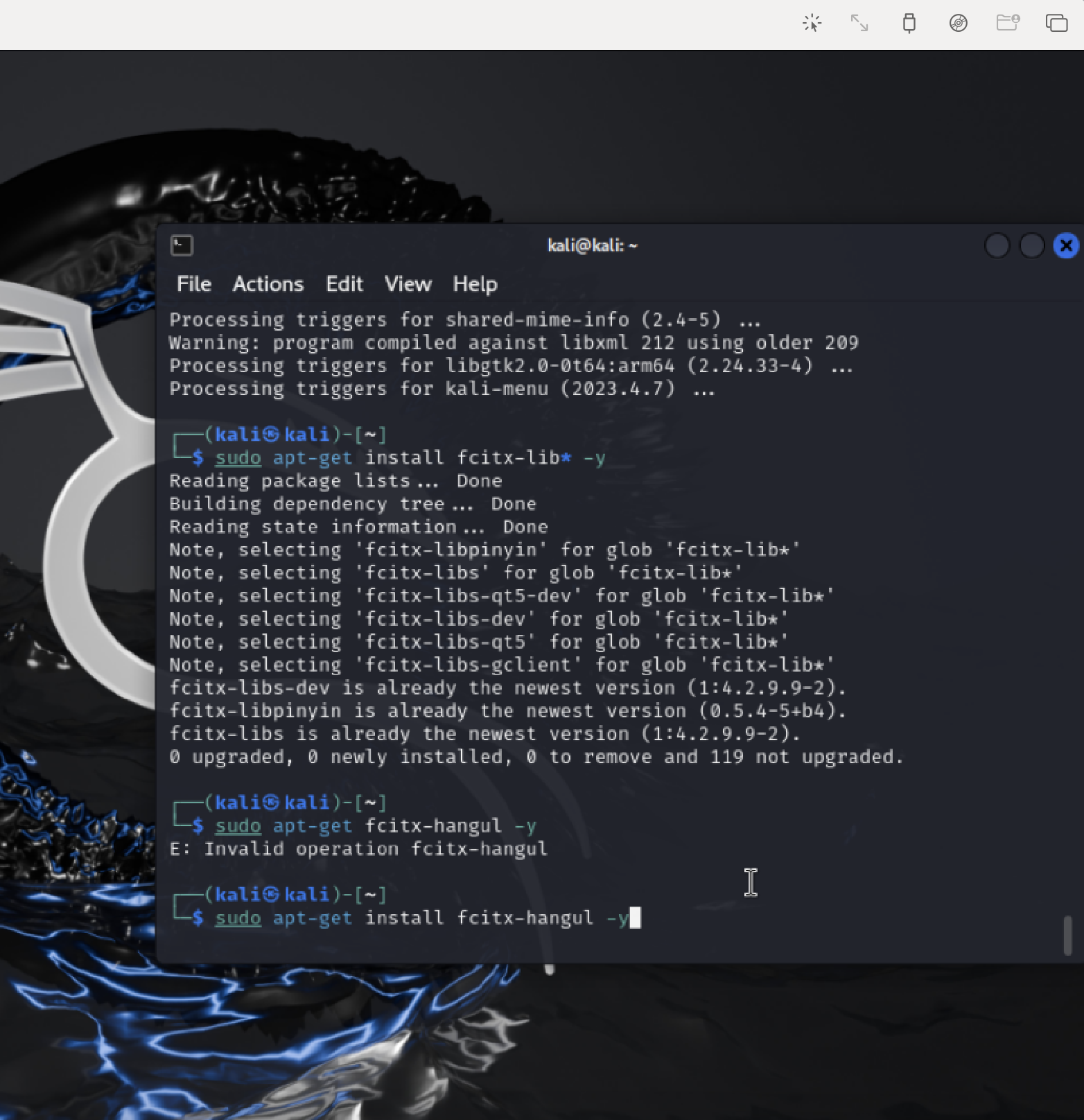Image resolution: width=1084 pixels, height=1120 pixels.
Task: Click the 'Reading state information... Done' line
Action: tap(358, 527)
